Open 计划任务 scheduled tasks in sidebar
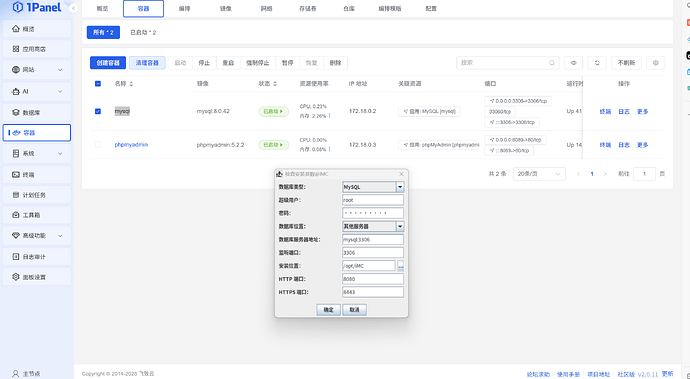 coord(37,195)
